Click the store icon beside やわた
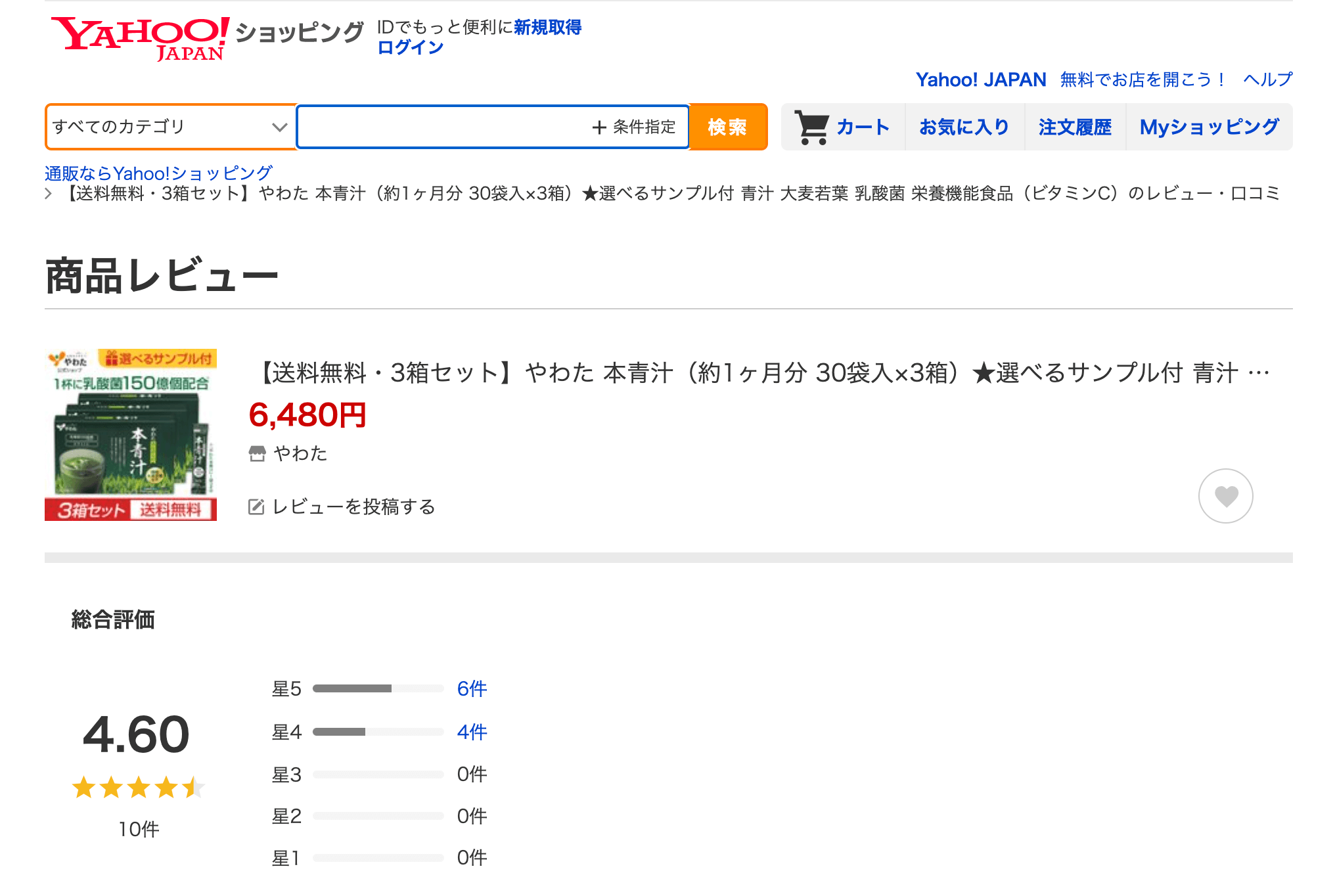 pyautogui.click(x=257, y=453)
